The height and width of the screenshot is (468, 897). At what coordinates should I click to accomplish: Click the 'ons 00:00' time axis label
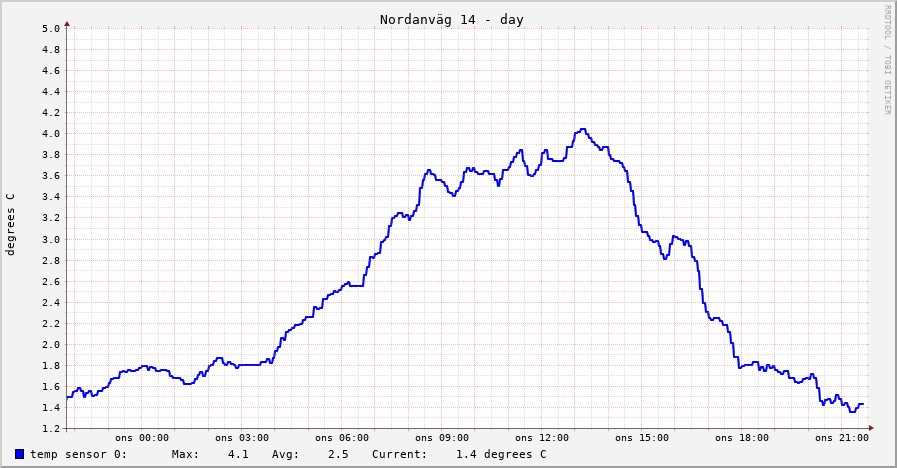pos(141,437)
